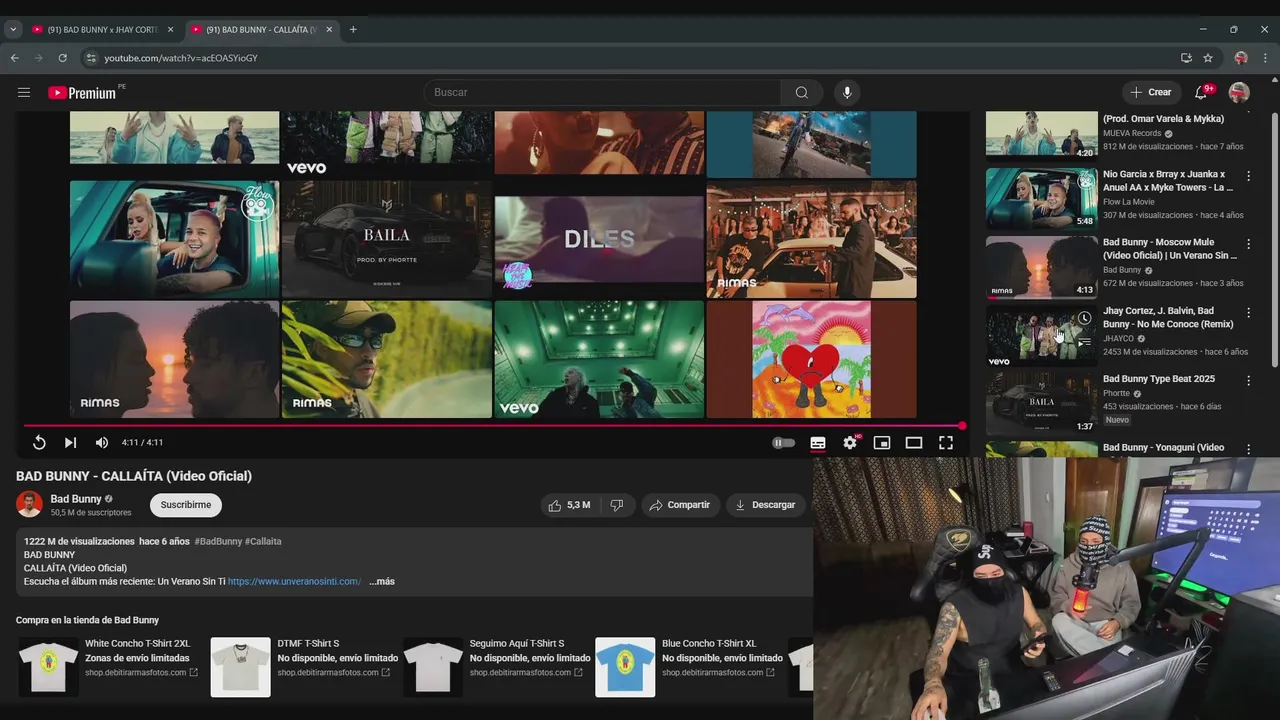Screen dimensions: 1280x720
Task: Open the DTMF T-Shirt S product
Action: click(x=304, y=666)
